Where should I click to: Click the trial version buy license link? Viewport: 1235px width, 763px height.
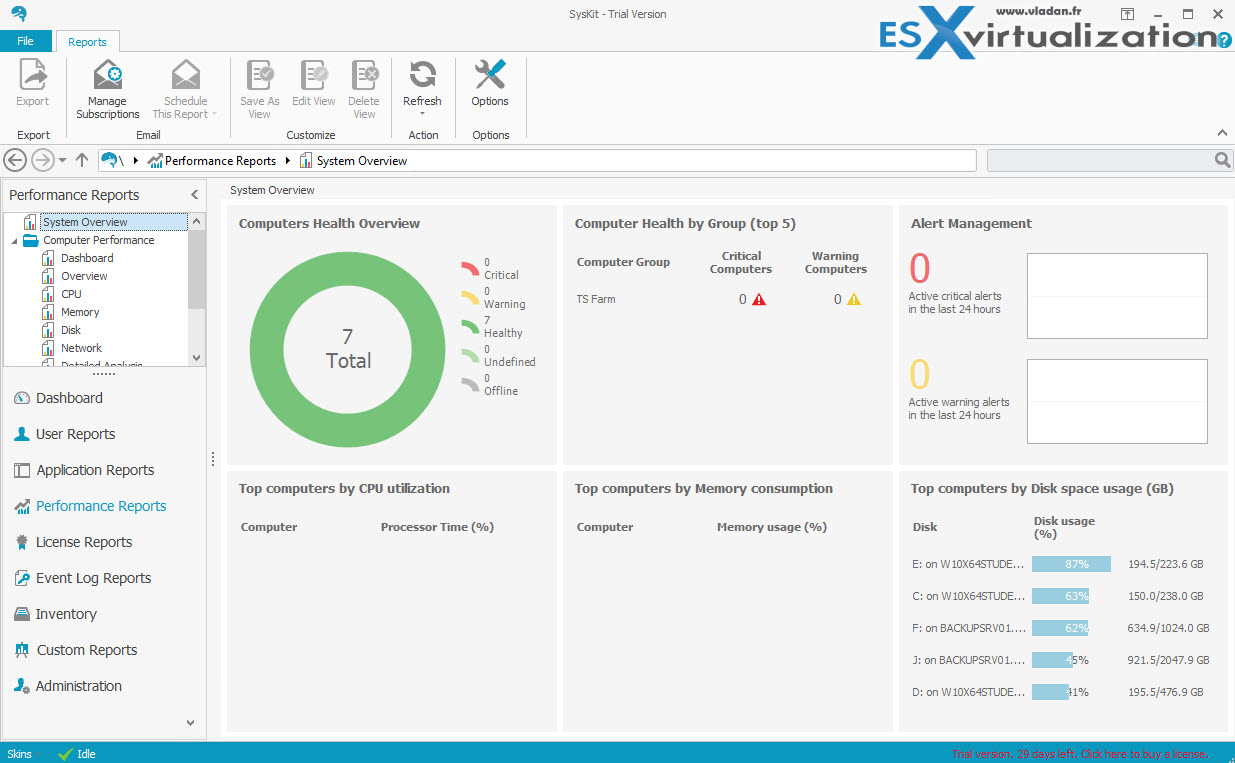[1080, 753]
